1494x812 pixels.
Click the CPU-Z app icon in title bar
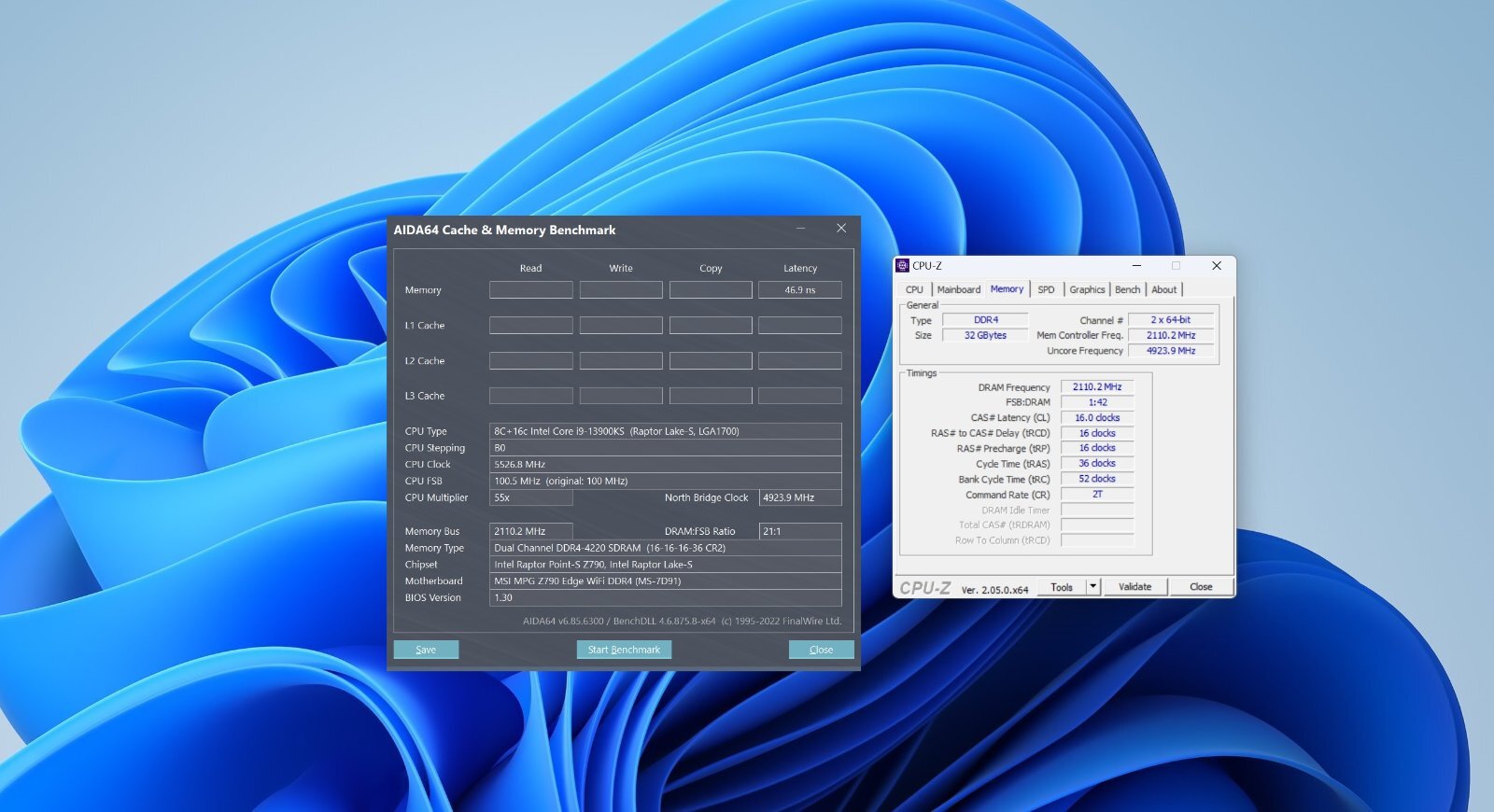903,266
